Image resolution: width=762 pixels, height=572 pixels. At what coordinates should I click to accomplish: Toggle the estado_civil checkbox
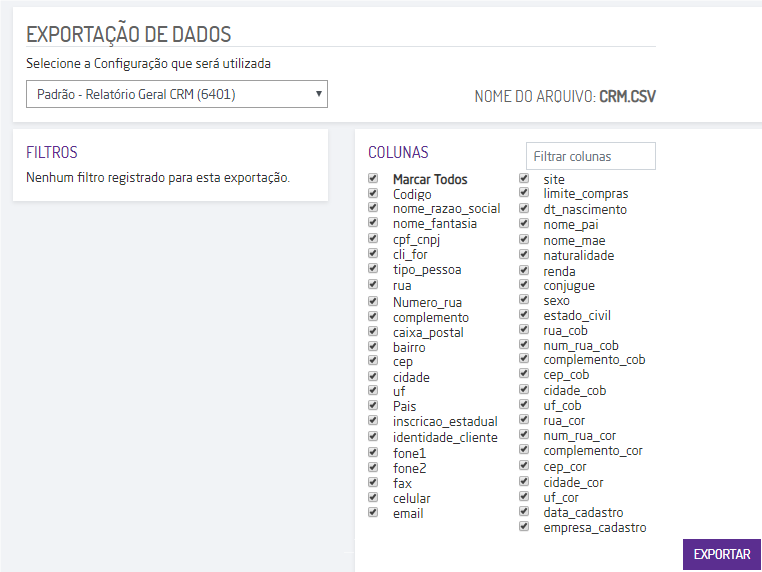pos(524,314)
